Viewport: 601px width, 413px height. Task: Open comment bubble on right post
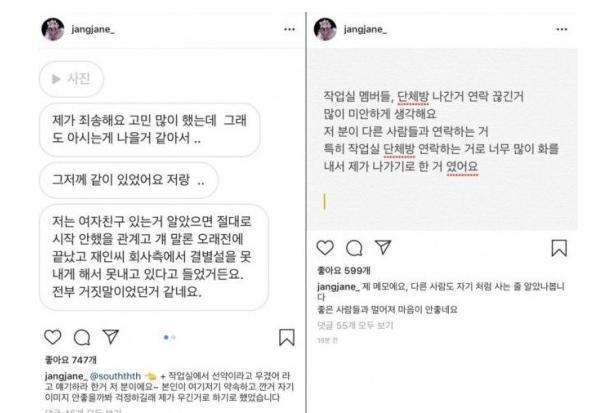(354, 248)
